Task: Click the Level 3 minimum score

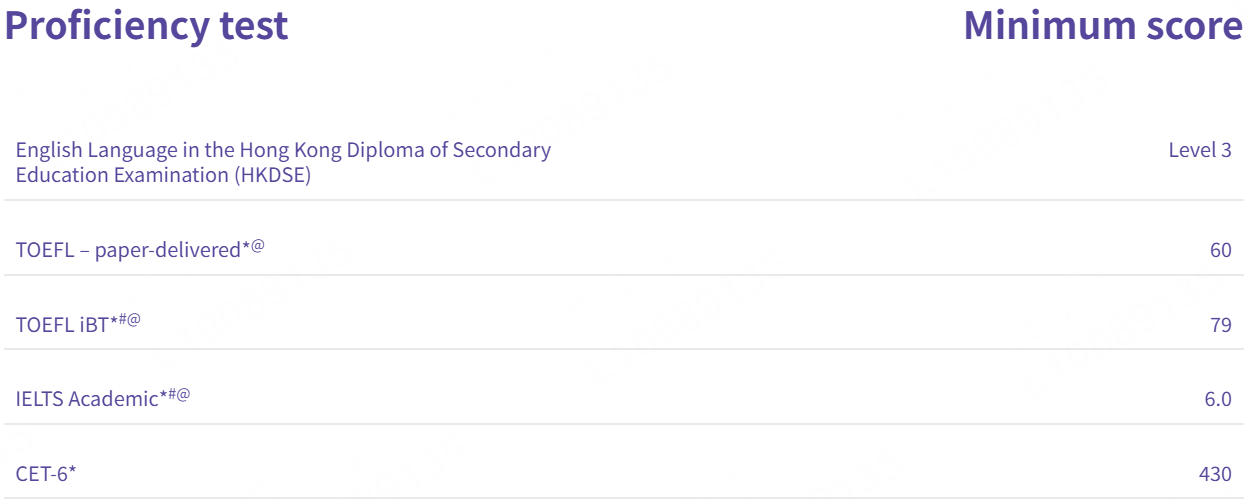Action: (1200, 151)
